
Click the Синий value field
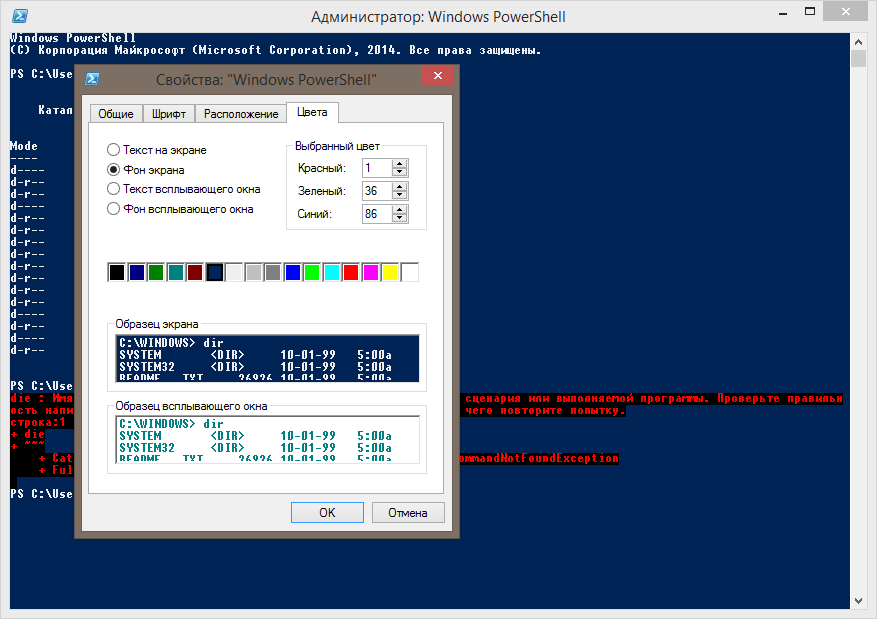click(x=377, y=214)
